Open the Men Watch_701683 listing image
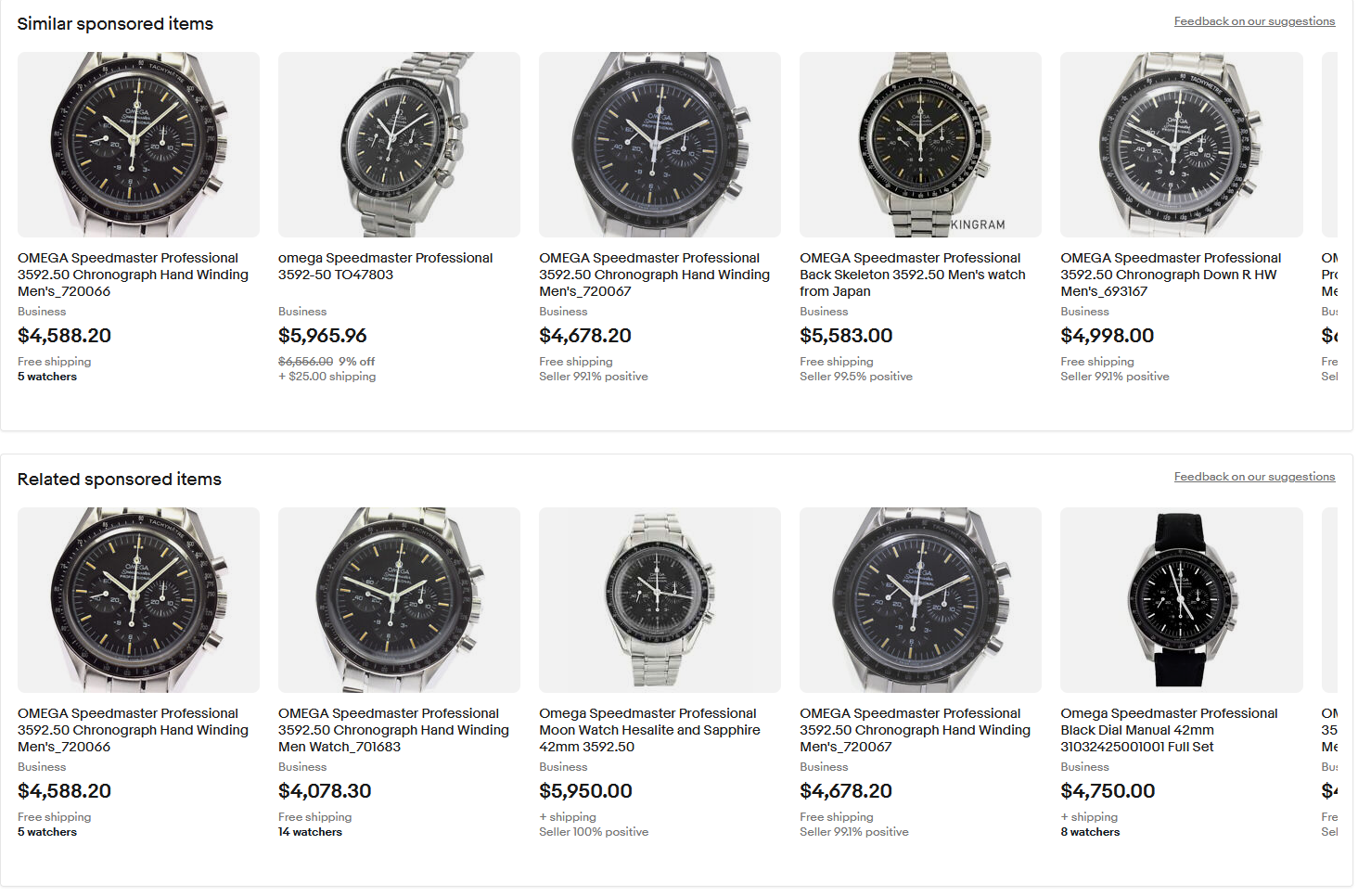 pos(399,600)
